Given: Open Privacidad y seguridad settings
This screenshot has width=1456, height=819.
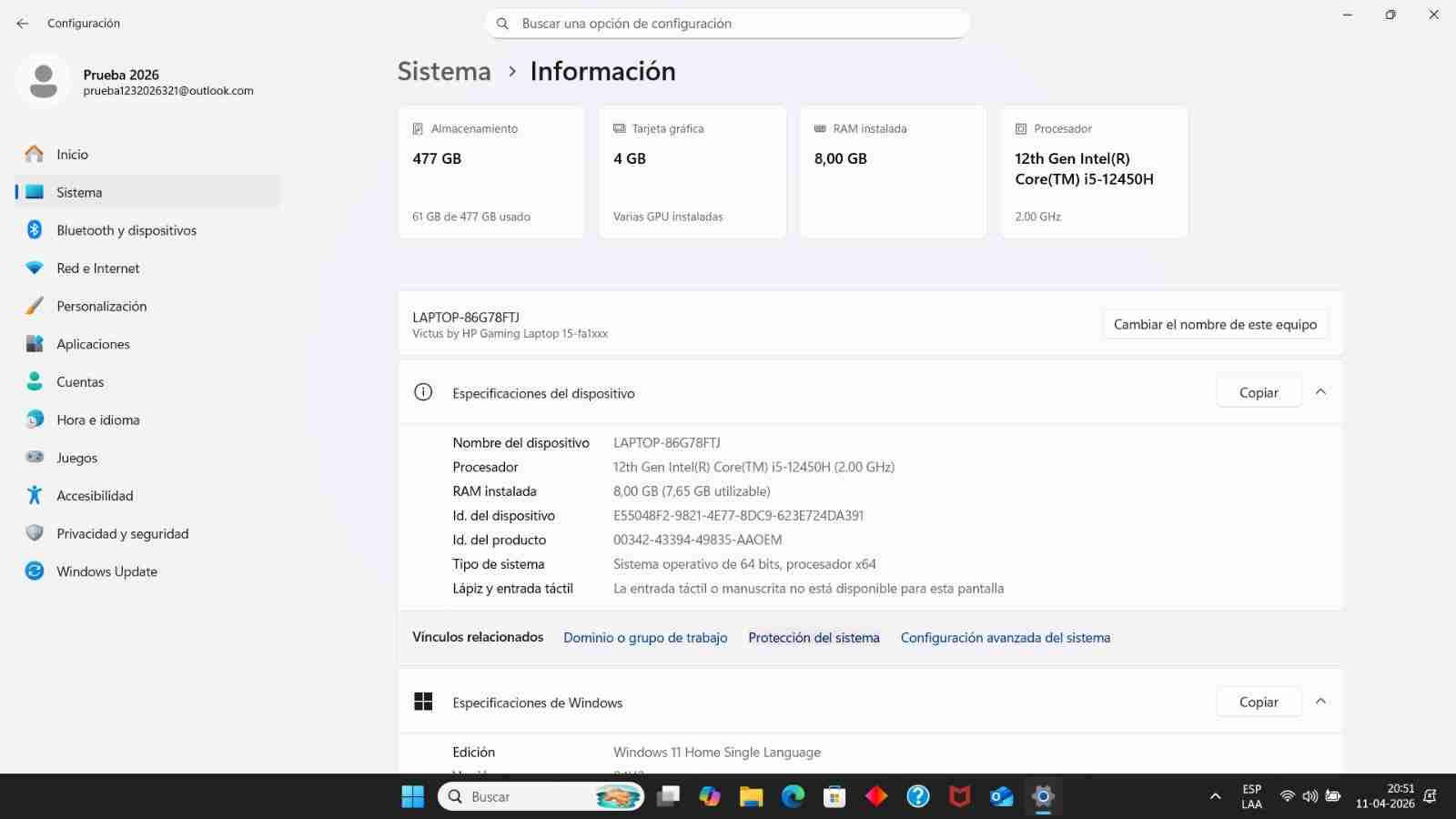Looking at the screenshot, I should coord(122,533).
